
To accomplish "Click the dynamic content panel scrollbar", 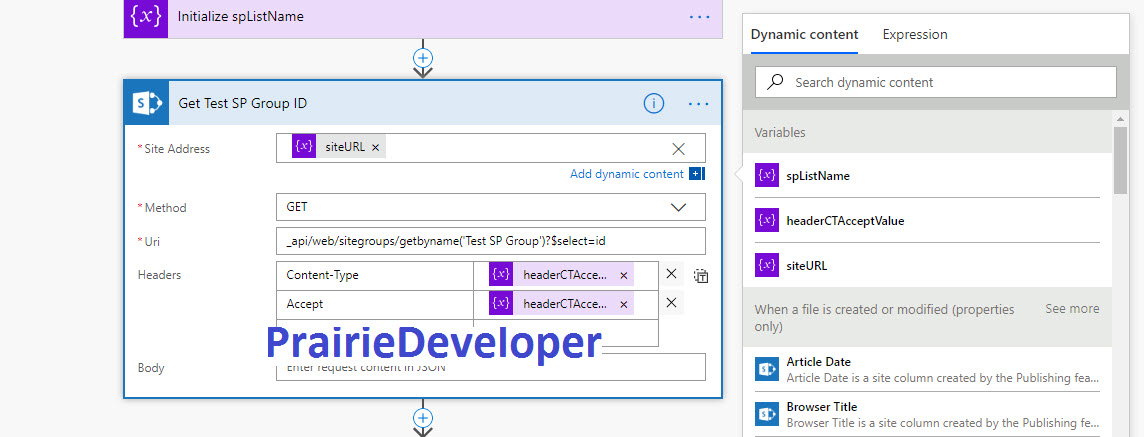I will pyautogui.click(x=1121, y=160).
